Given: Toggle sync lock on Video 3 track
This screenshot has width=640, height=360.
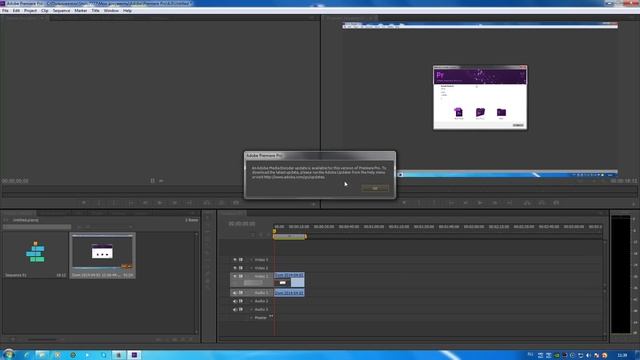Looking at the screenshot, I should (241, 260).
